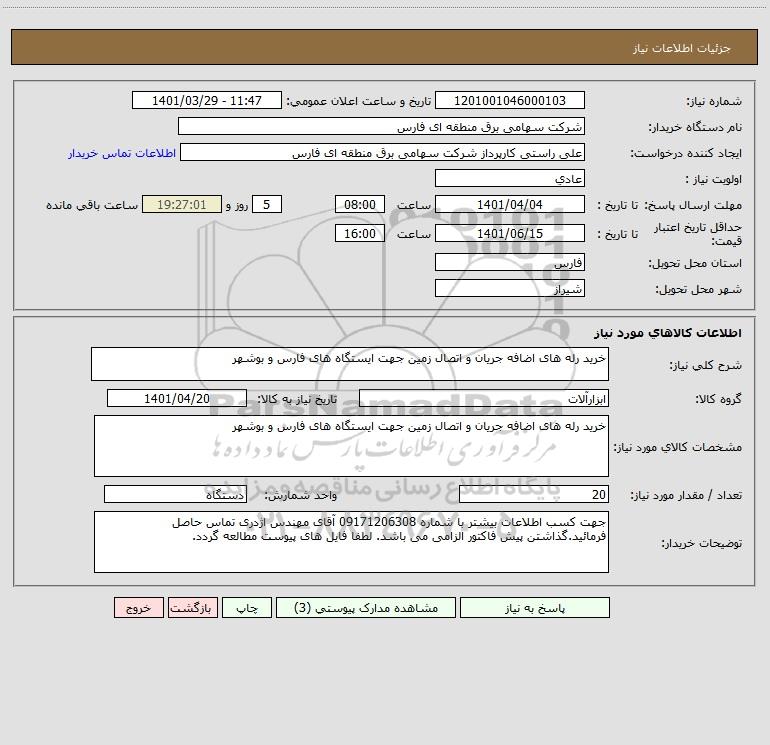Click the priority field عادي
Screen dimensions: 770x745
pyautogui.click(x=510, y=179)
